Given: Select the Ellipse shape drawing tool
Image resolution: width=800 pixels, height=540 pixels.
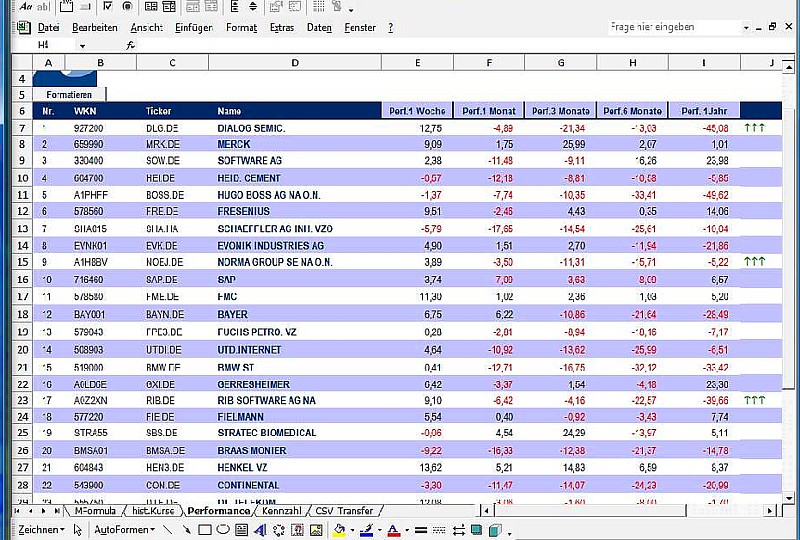Looking at the screenshot, I should [x=222, y=530].
